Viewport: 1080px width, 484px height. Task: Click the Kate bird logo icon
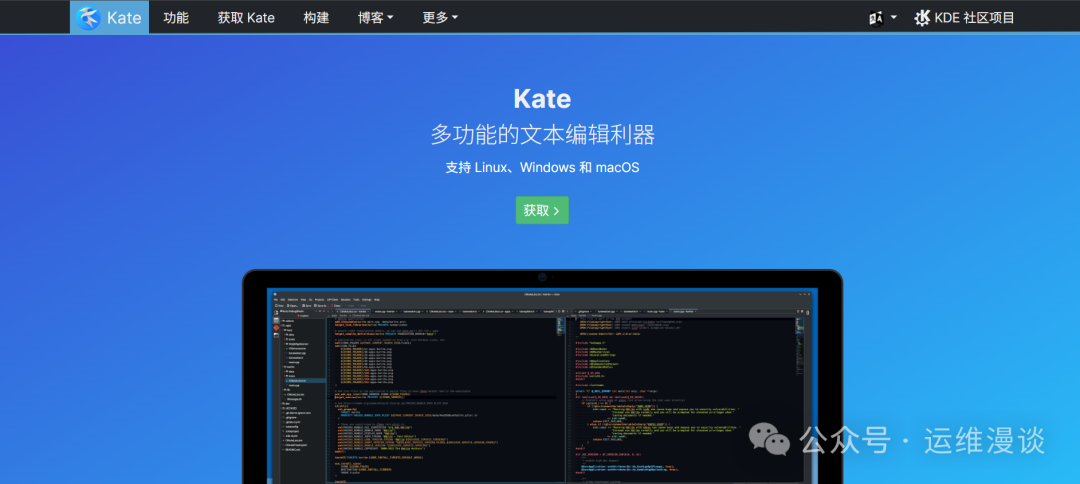click(89, 17)
